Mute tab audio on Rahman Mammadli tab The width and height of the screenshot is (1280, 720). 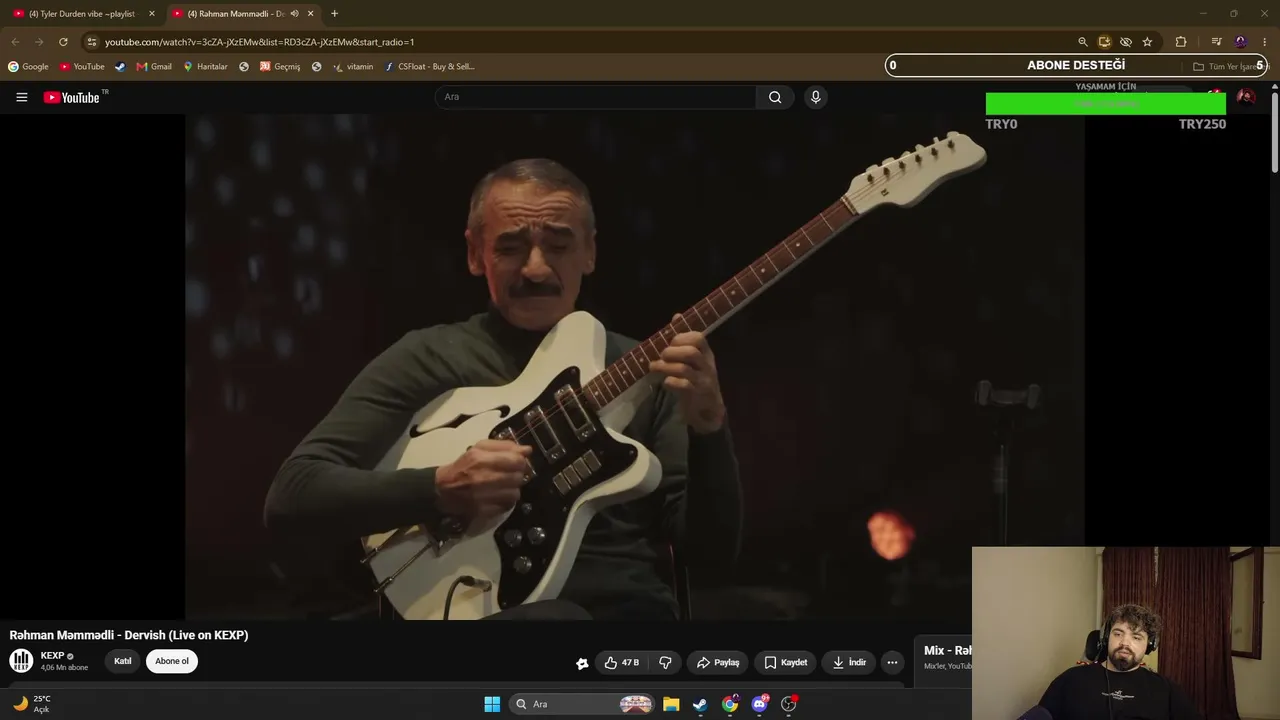294,14
